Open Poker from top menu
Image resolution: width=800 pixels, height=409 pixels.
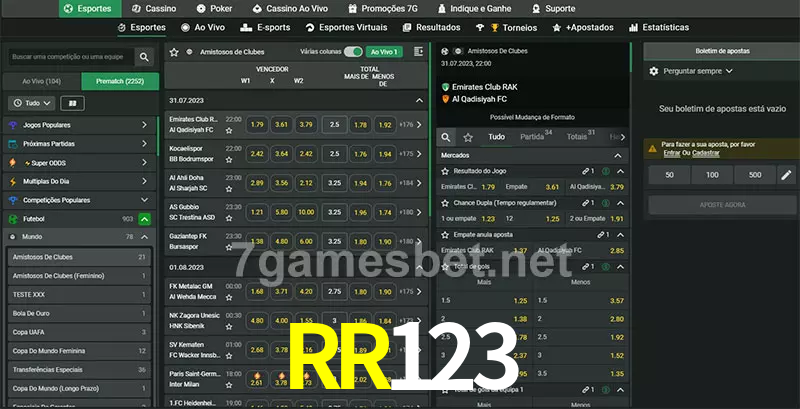(215, 9)
